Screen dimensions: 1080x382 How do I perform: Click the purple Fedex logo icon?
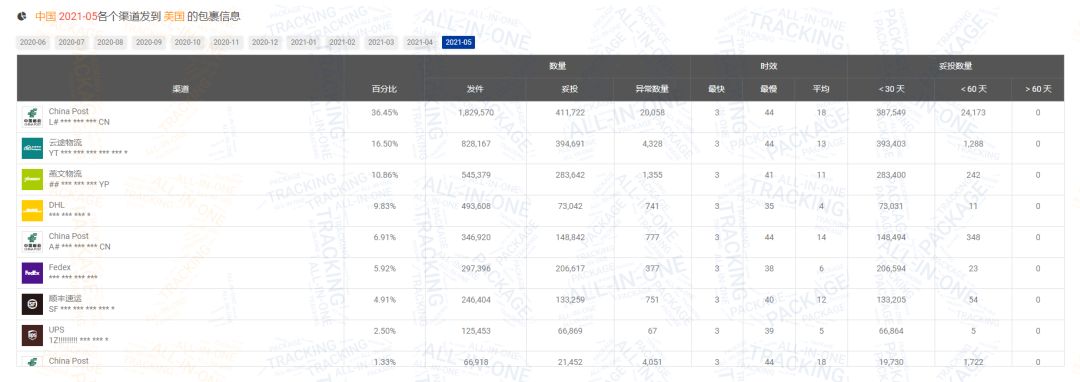pyautogui.click(x=32, y=273)
